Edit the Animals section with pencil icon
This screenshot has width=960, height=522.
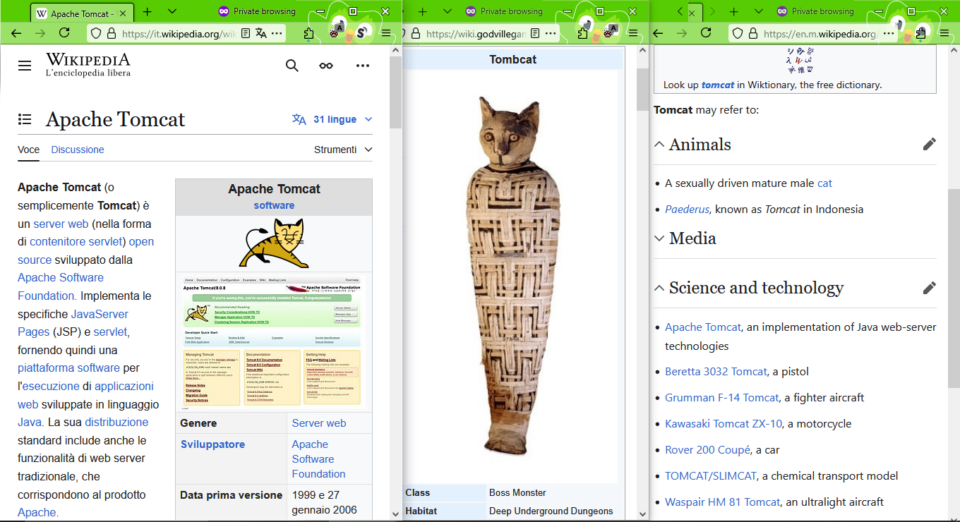pyautogui.click(x=929, y=144)
